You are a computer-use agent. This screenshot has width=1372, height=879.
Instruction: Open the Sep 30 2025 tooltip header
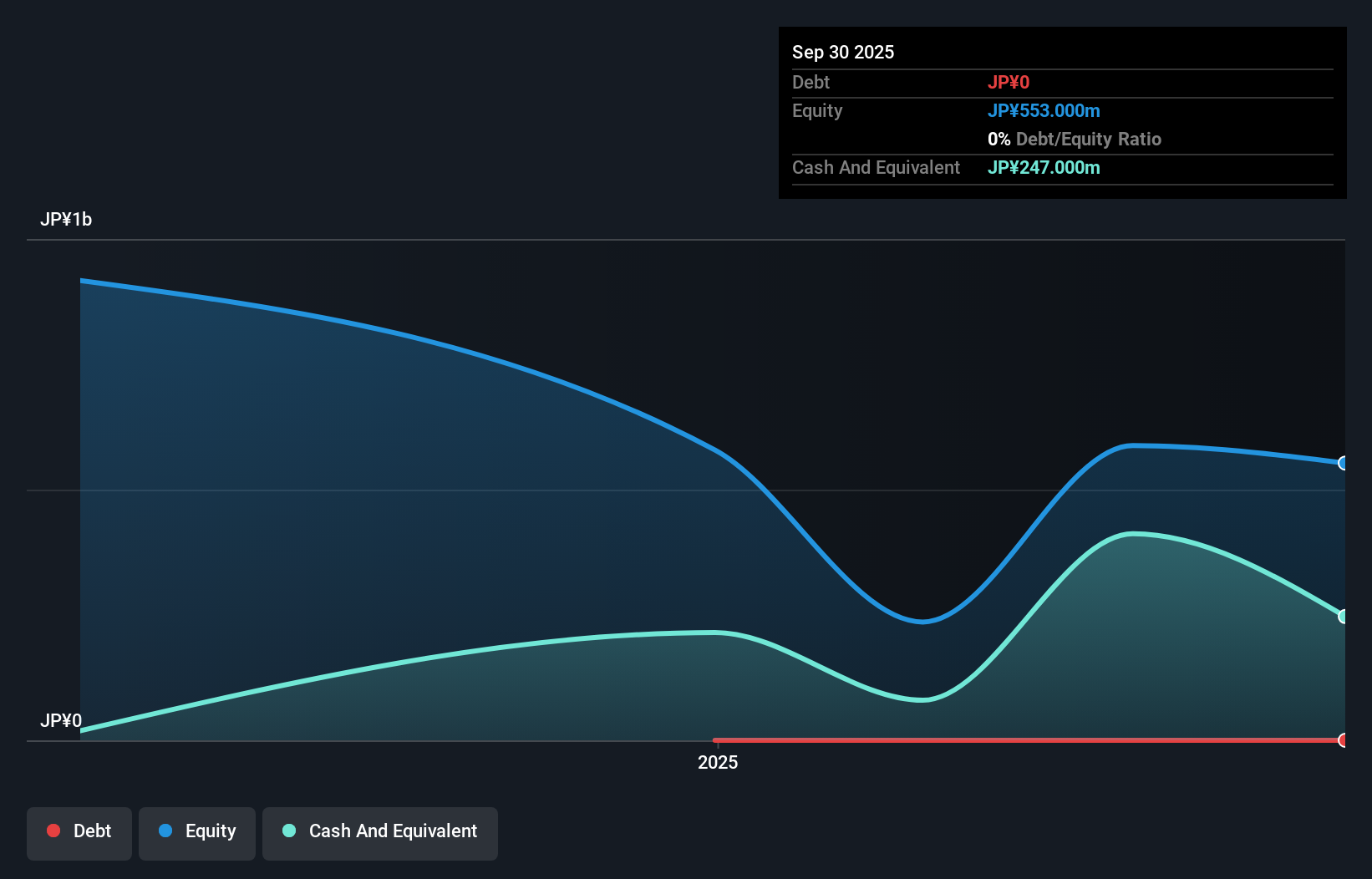click(x=843, y=52)
